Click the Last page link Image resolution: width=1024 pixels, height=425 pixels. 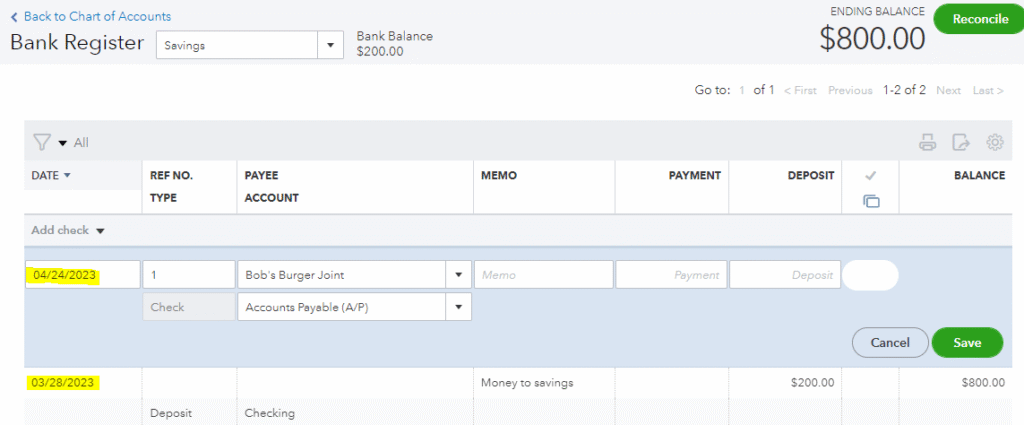click(x=987, y=91)
